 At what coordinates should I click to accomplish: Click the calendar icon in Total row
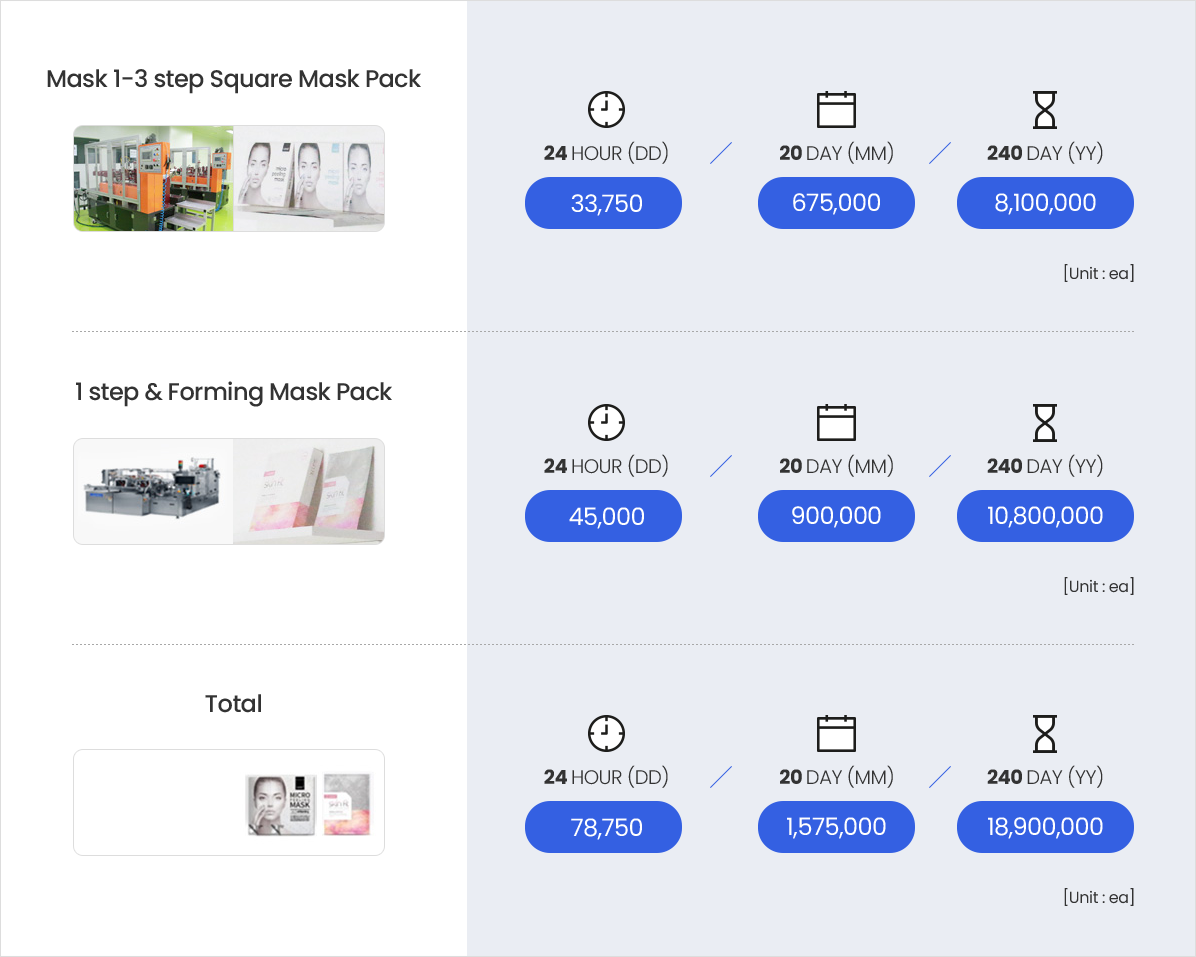click(x=836, y=733)
